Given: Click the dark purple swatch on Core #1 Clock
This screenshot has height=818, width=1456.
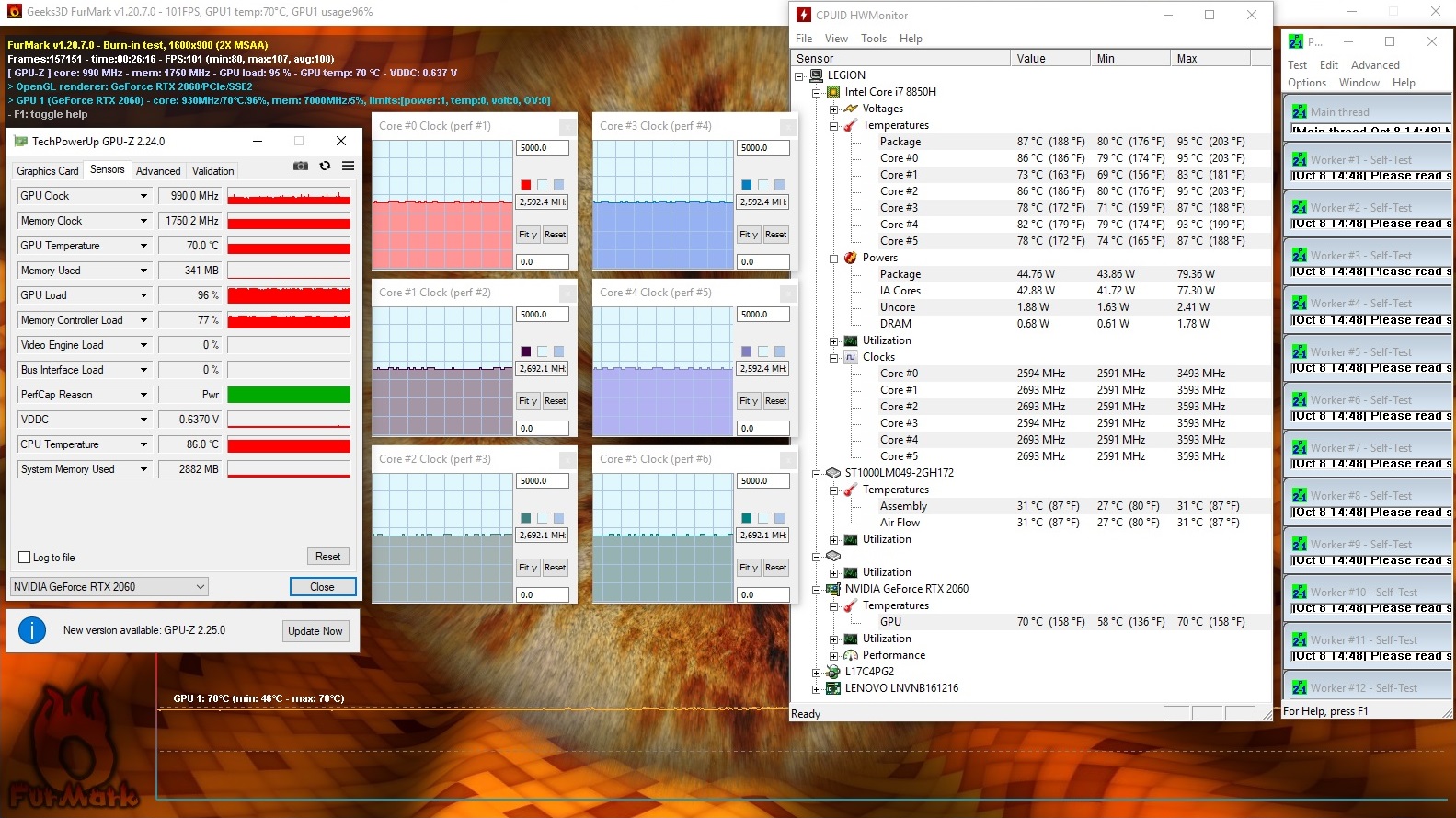Looking at the screenshot, I should click(x=526, y=351).
